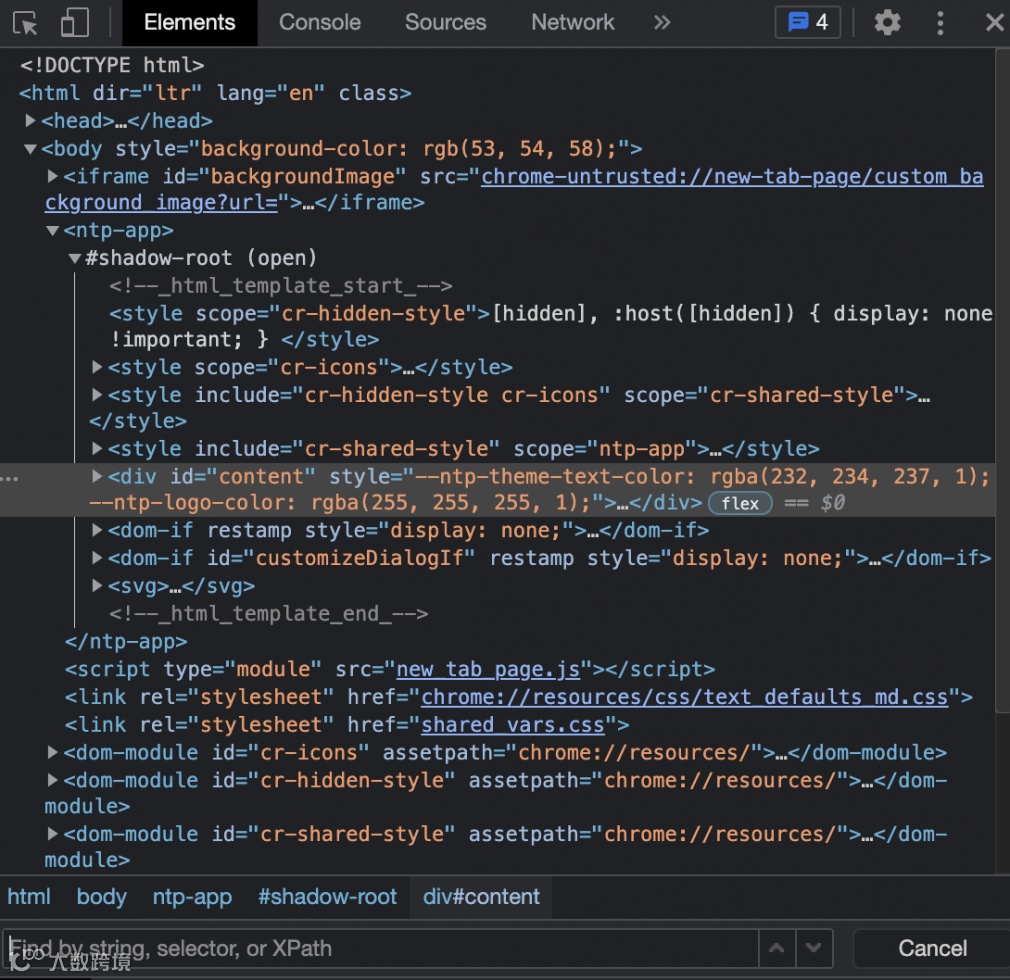Screen dimensions: 1010x980
Task: Select the script type="module" line
Action: point(390,669)
